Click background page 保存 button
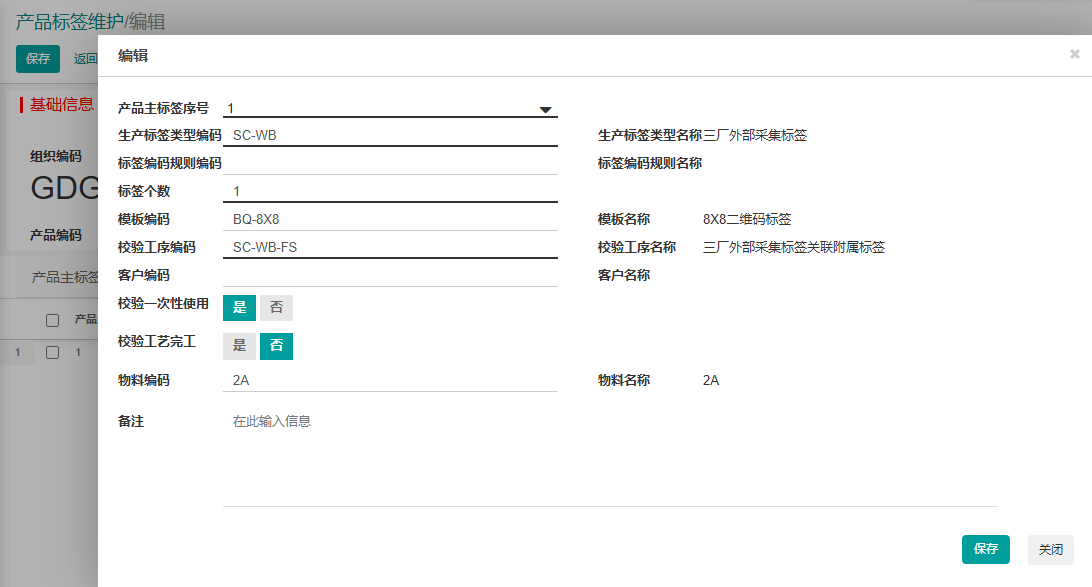Screen dimensions: 1092x587 click(x=38, y=58)
